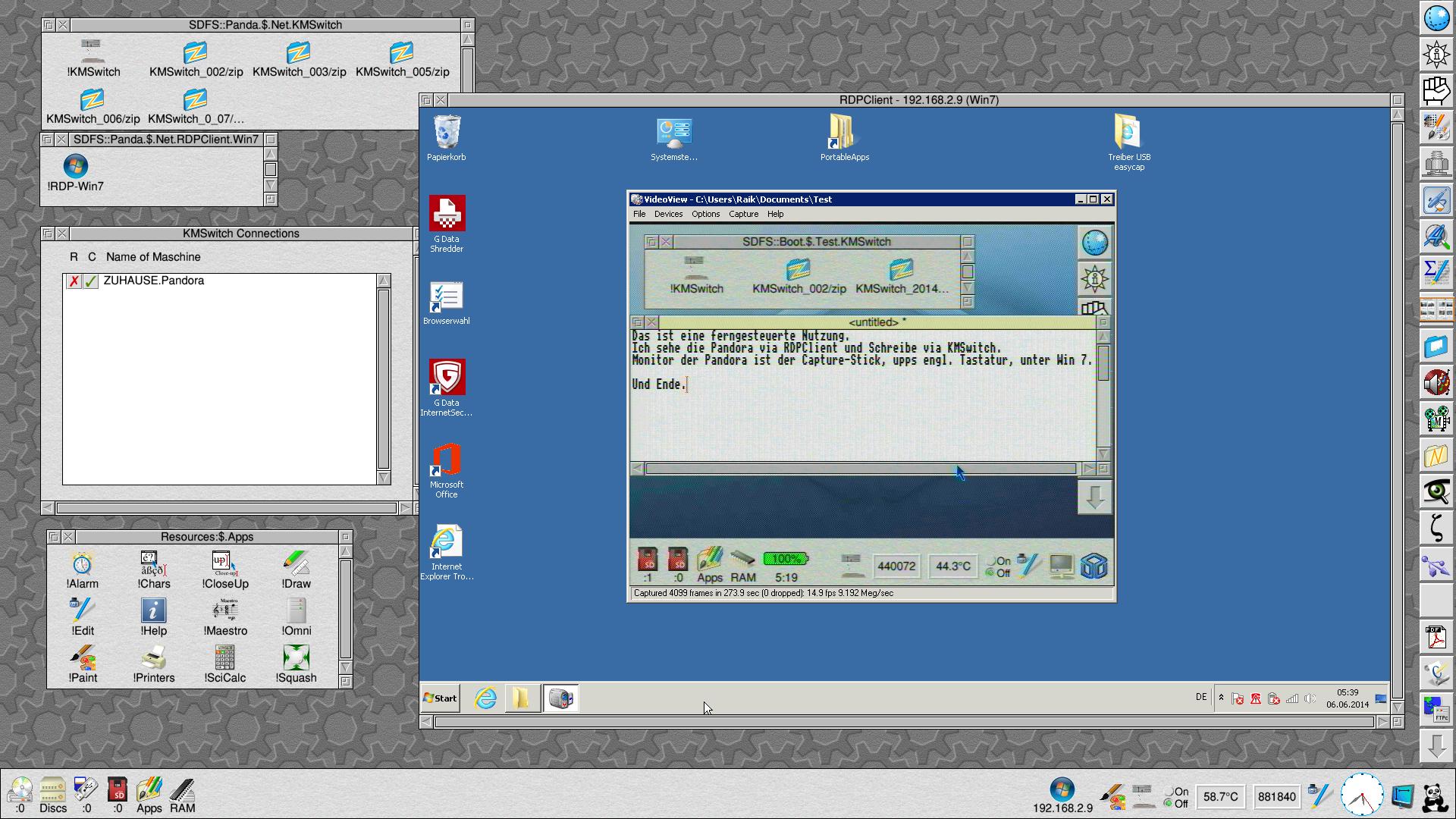This screenshot has height=819, width=1456.
Task: Open the Capture menu in VideoView
Action: pos(743,215)
